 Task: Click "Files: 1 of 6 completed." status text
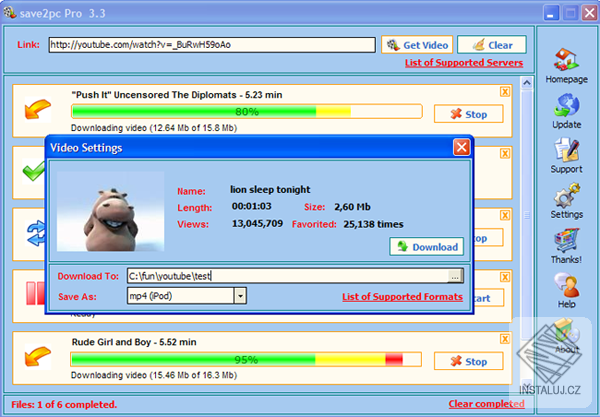coord(64,404)
